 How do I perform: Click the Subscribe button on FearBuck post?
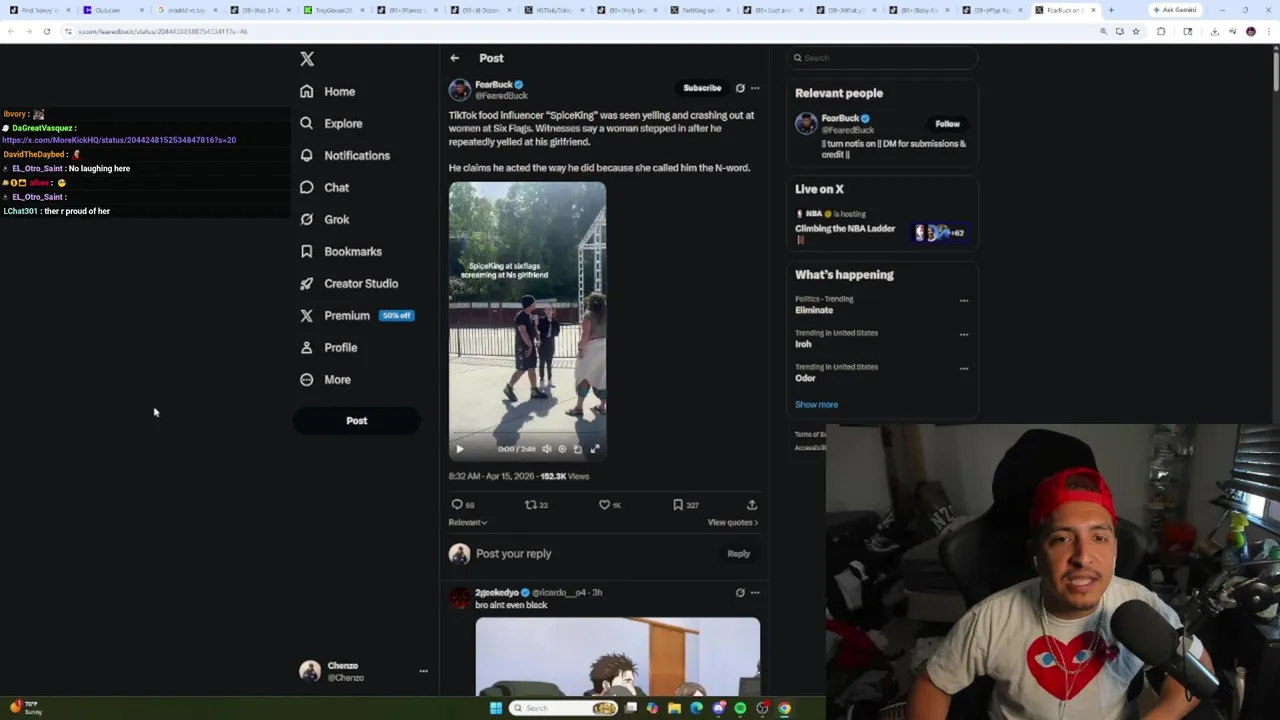(x=702, y=88)
